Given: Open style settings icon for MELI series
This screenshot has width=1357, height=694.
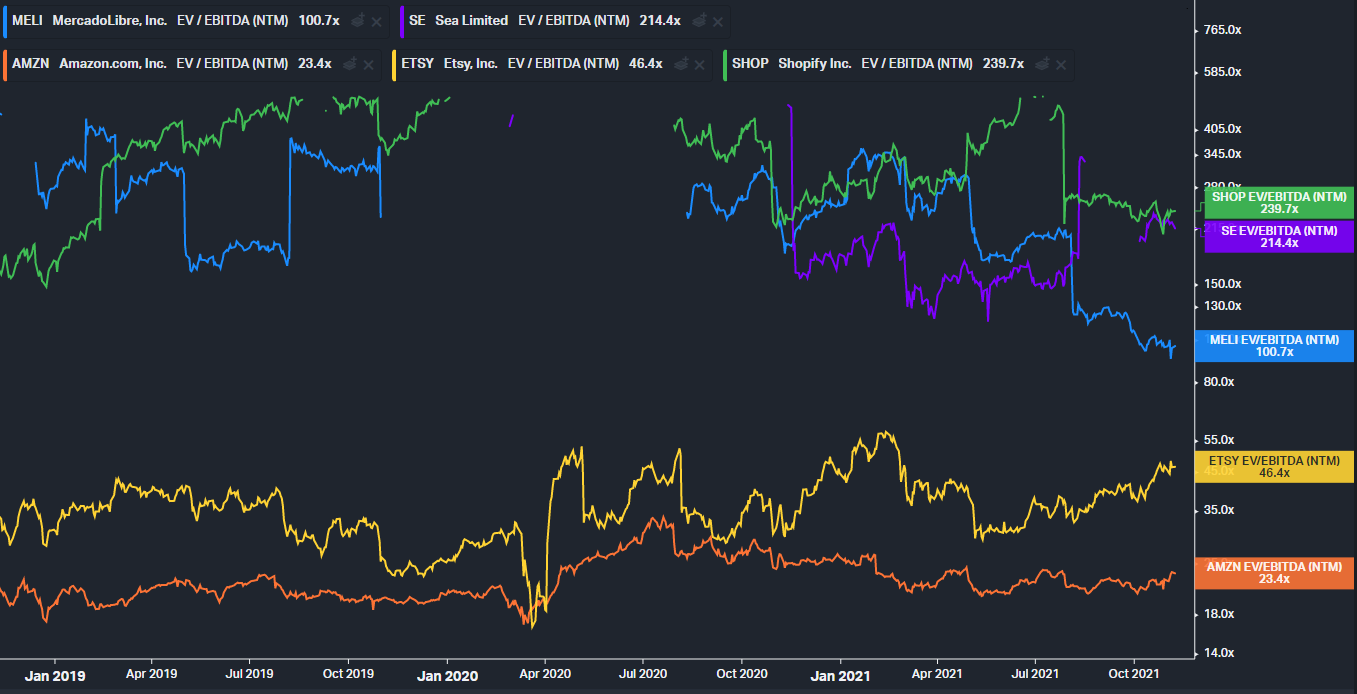Looking at the screenshot, I should click(x=357, y=21).
